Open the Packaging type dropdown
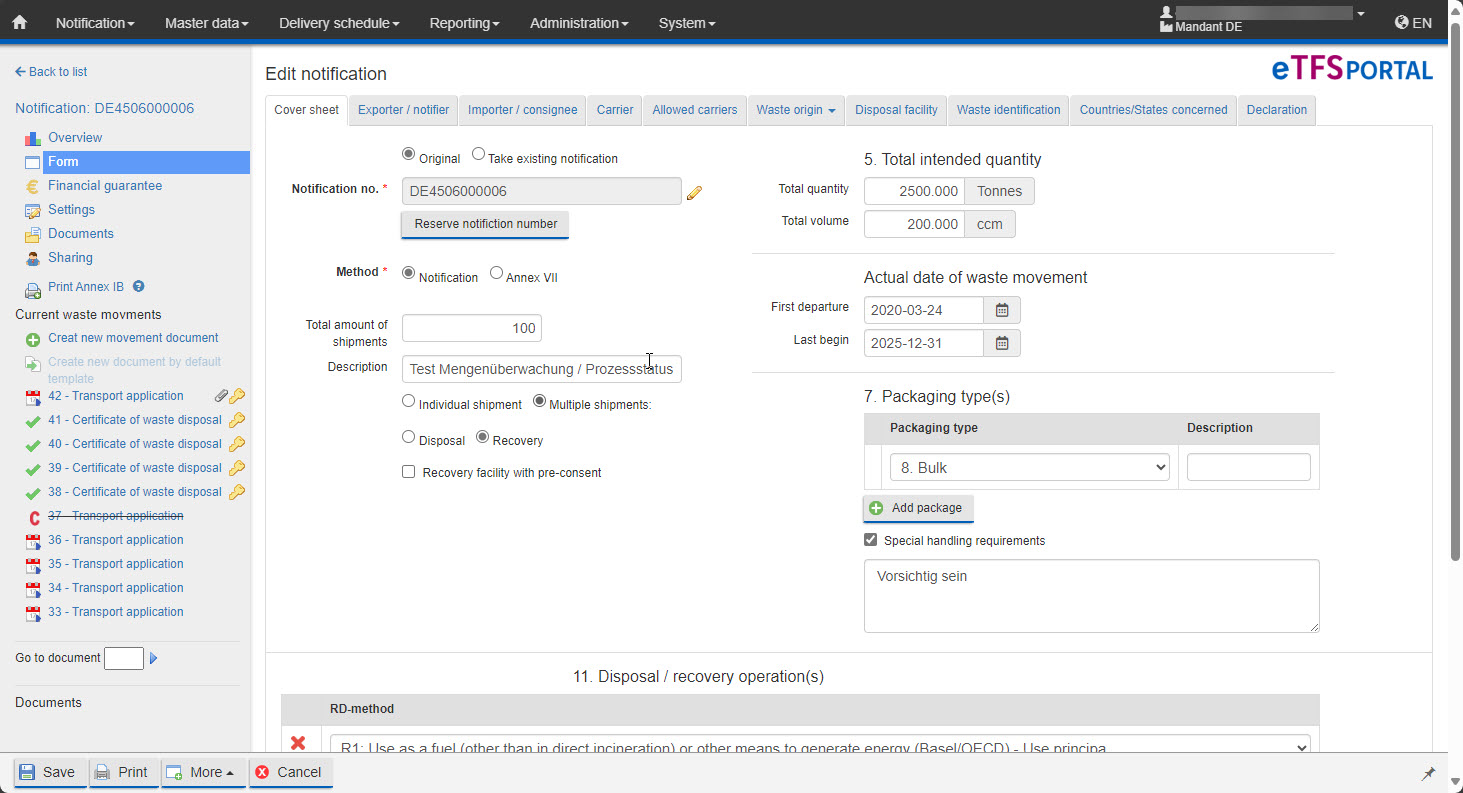This screenshot has width=1463, height=793. point(1029,468)
